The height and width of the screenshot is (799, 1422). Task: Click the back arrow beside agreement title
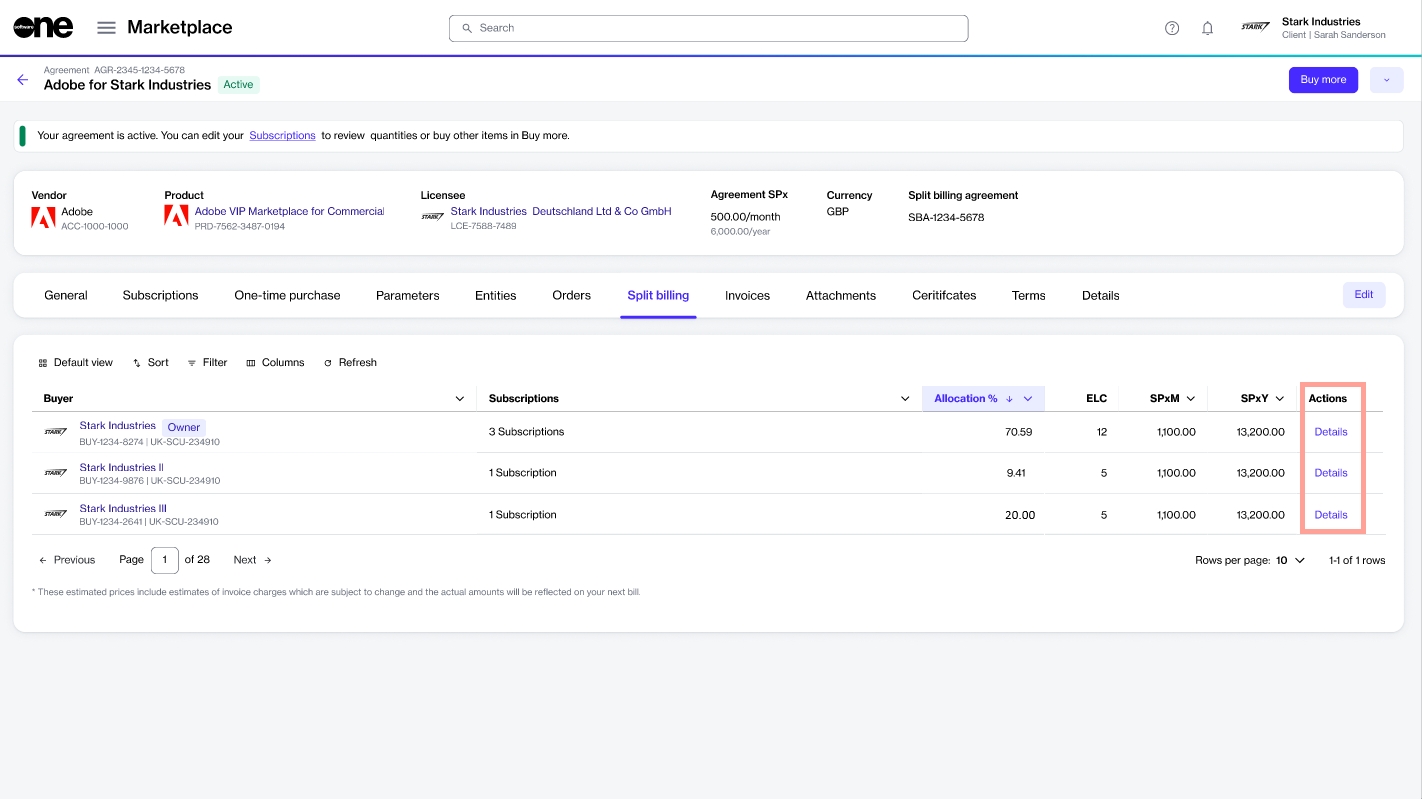tap(22, 80)
